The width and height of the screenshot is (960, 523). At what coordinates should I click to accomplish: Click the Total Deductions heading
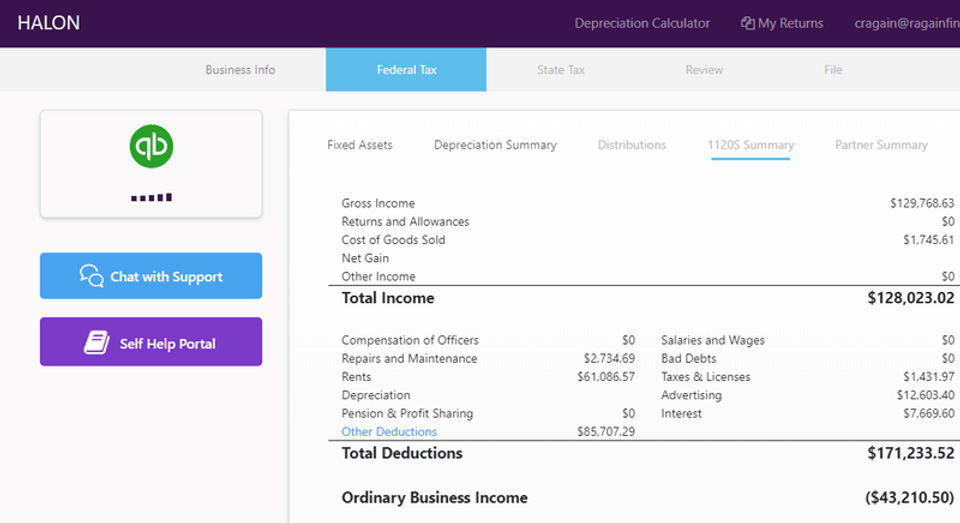pyautogui.click(x=402, y=453)
